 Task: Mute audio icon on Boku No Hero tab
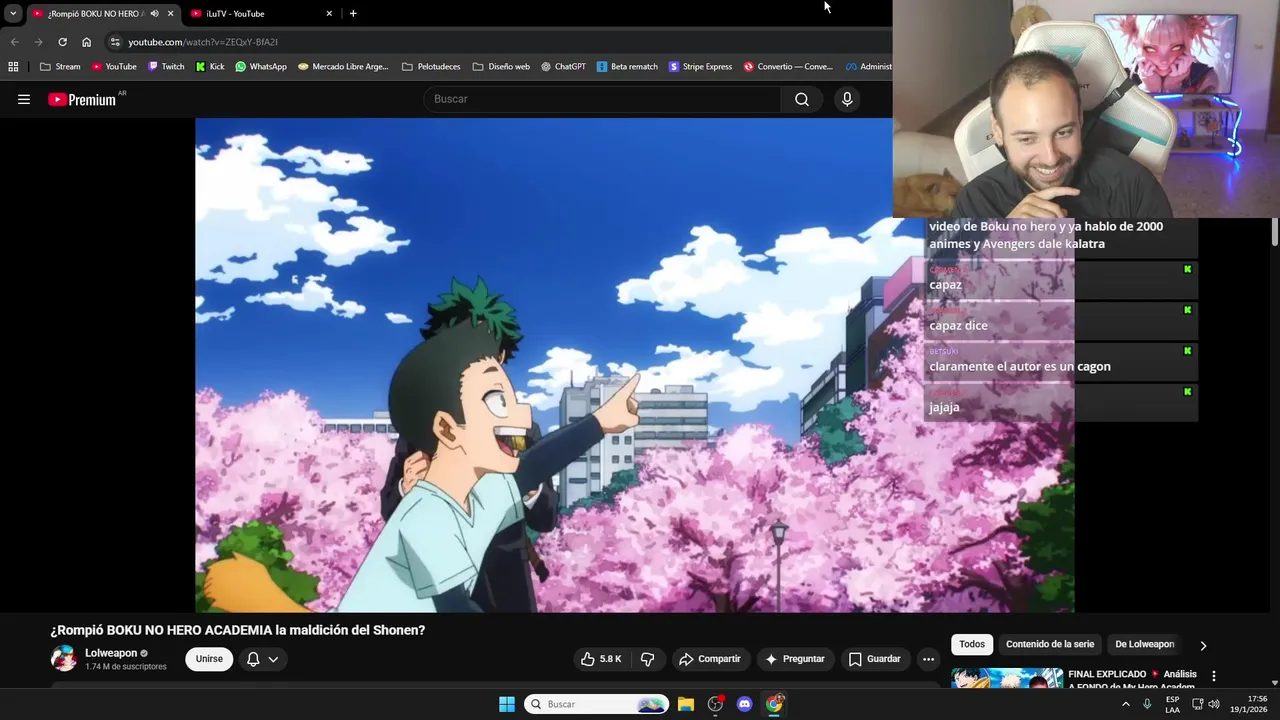tap(154, 13)
